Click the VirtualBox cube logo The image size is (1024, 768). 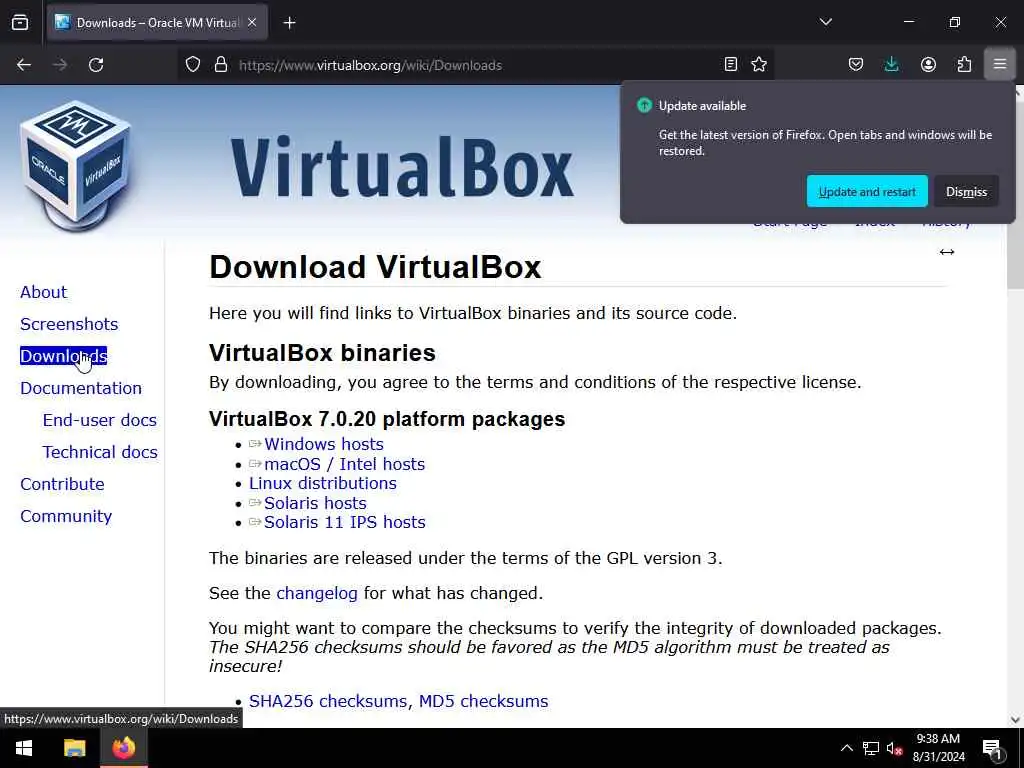(x=75, y=166)
